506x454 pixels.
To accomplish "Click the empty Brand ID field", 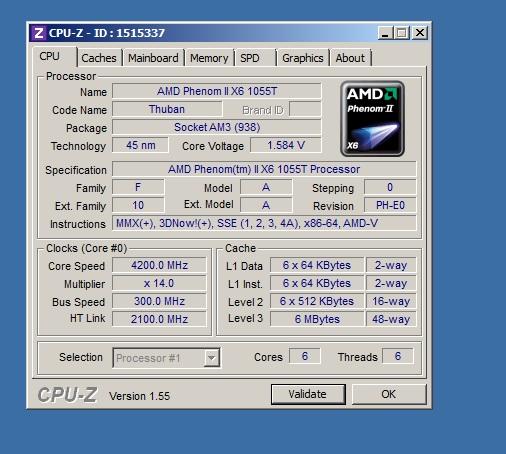I will [305, 109].
